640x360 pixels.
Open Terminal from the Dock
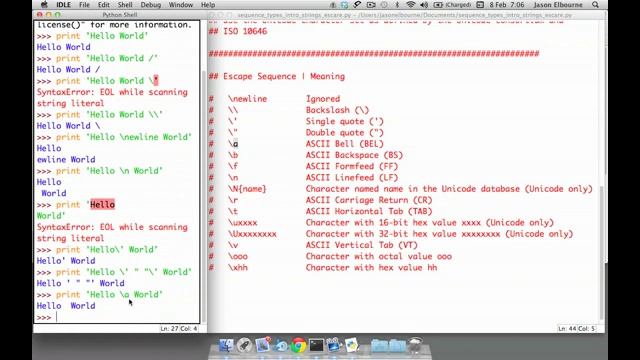[316, 345]
